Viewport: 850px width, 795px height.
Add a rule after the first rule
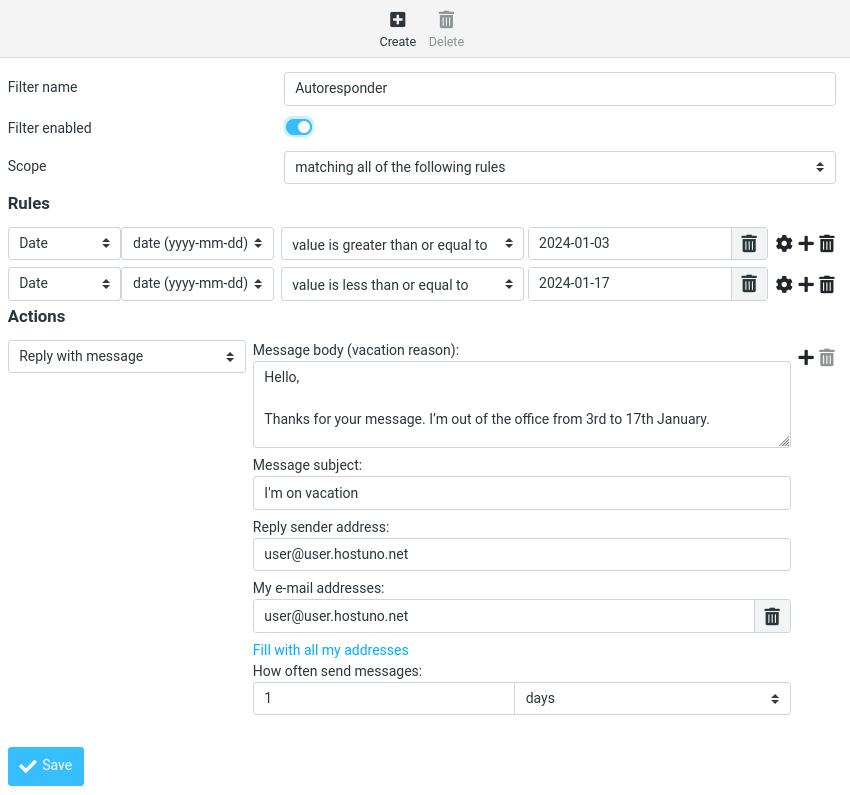806,244
